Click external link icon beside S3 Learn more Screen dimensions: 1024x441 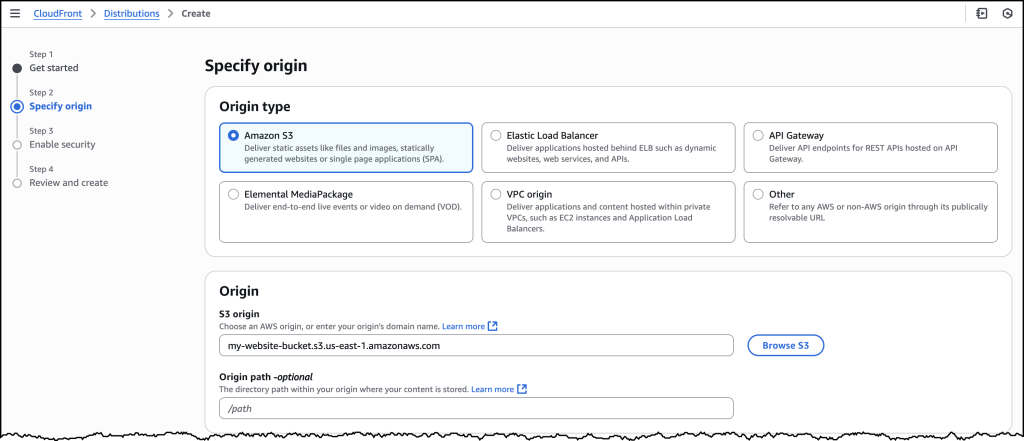coord(493,326)
